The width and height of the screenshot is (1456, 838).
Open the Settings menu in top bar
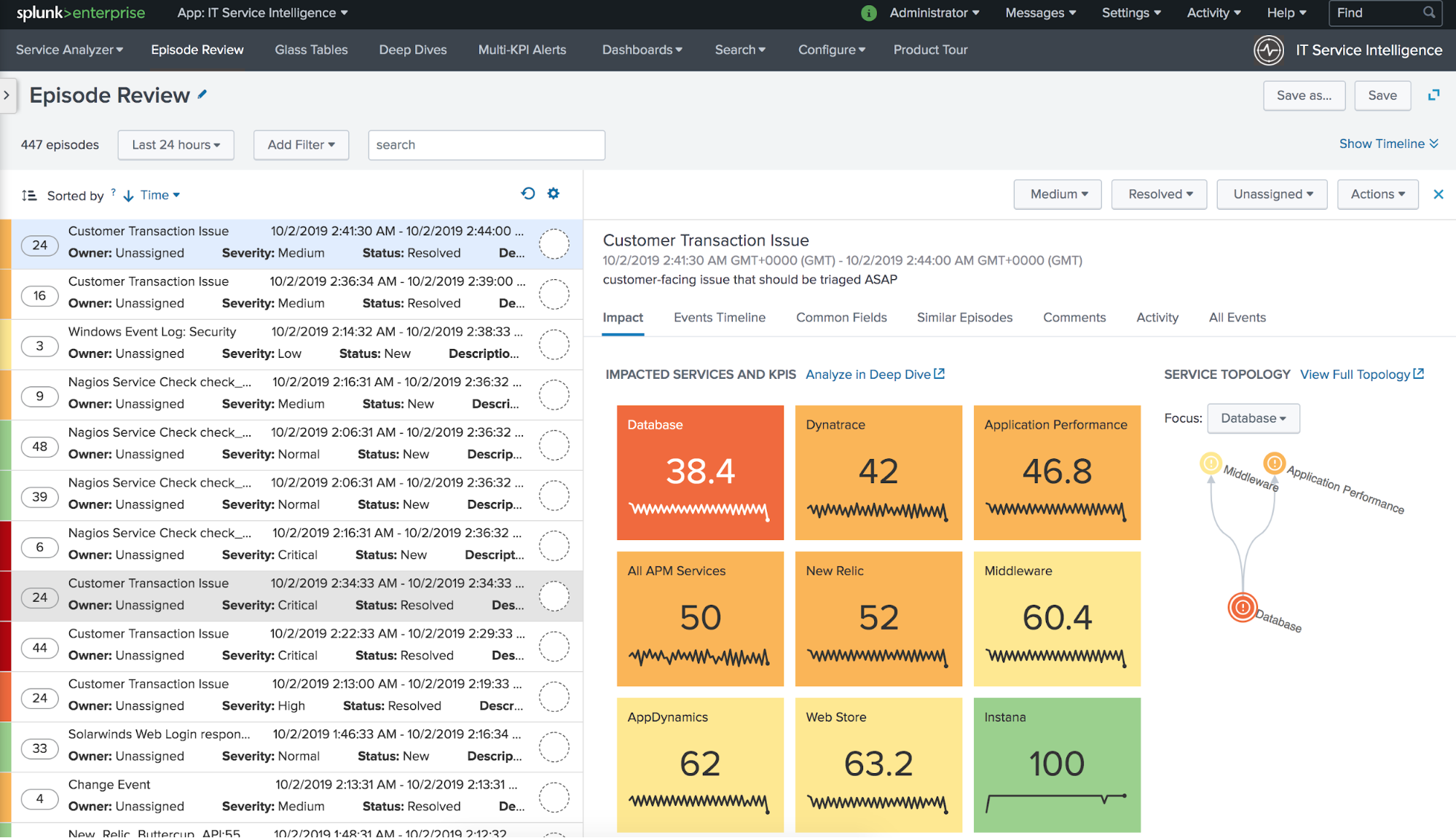point(1131,13)
